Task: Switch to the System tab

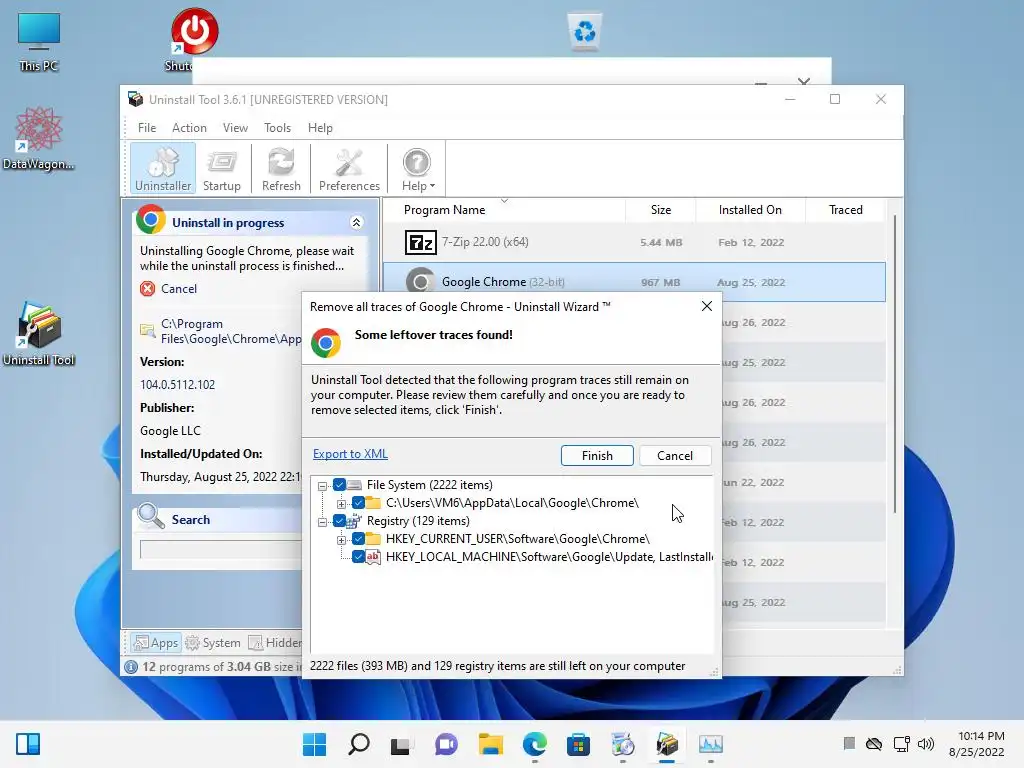Action: click(213, 643)
